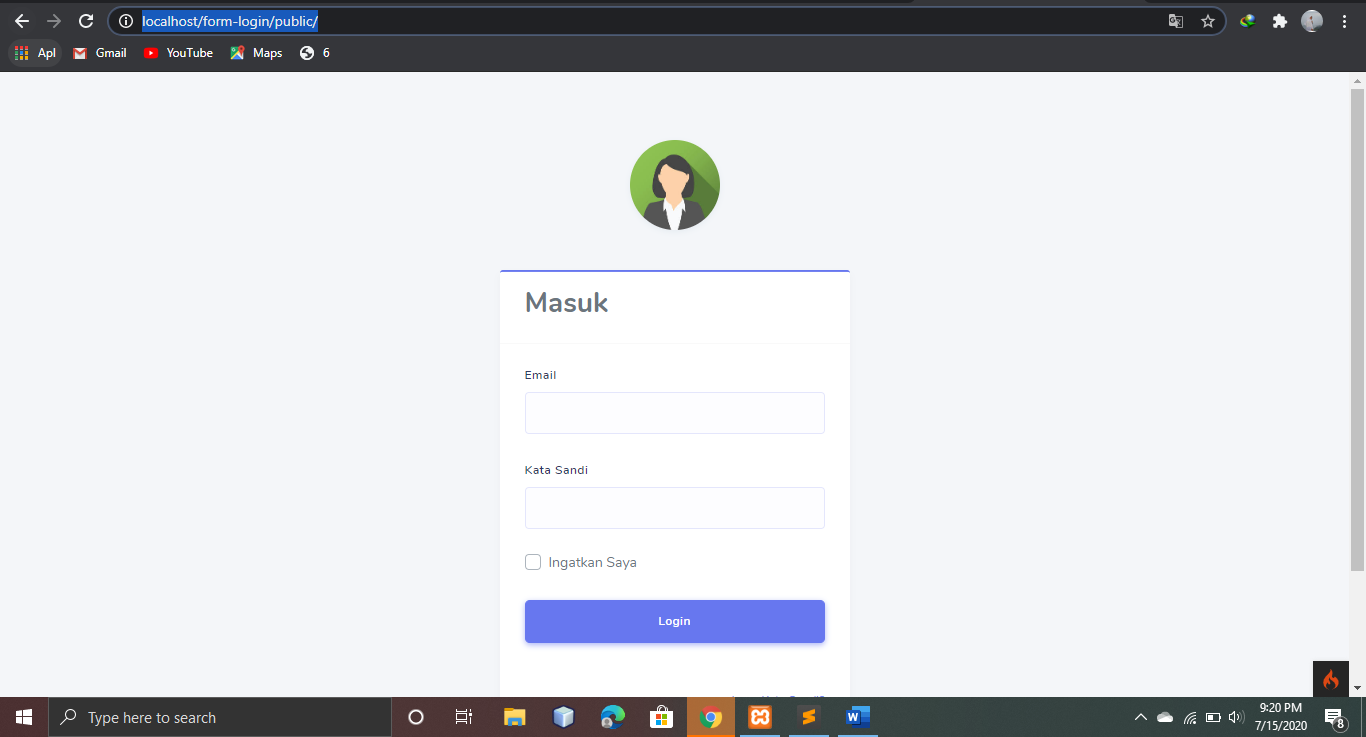Open volume speaker tray icon
The image size is (1366, 737).
point(1236,717)
